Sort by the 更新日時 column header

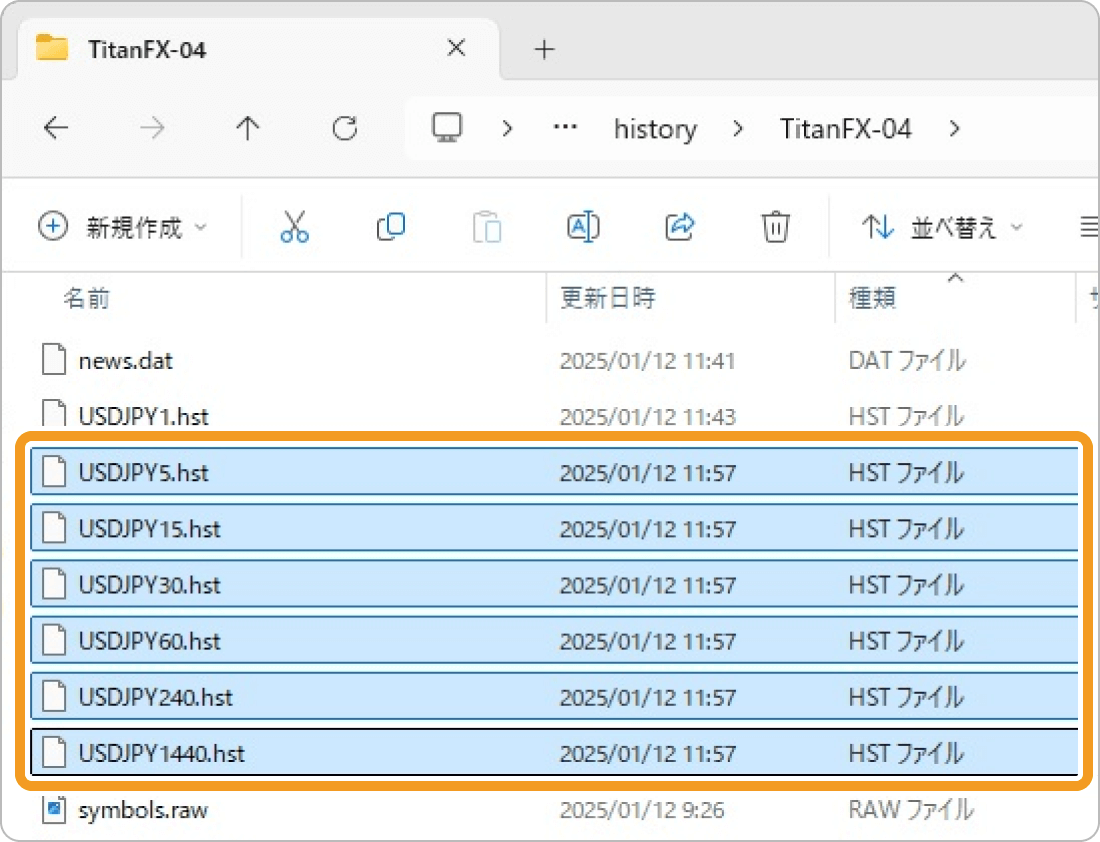pyautogui.click(x=608, y=298)
